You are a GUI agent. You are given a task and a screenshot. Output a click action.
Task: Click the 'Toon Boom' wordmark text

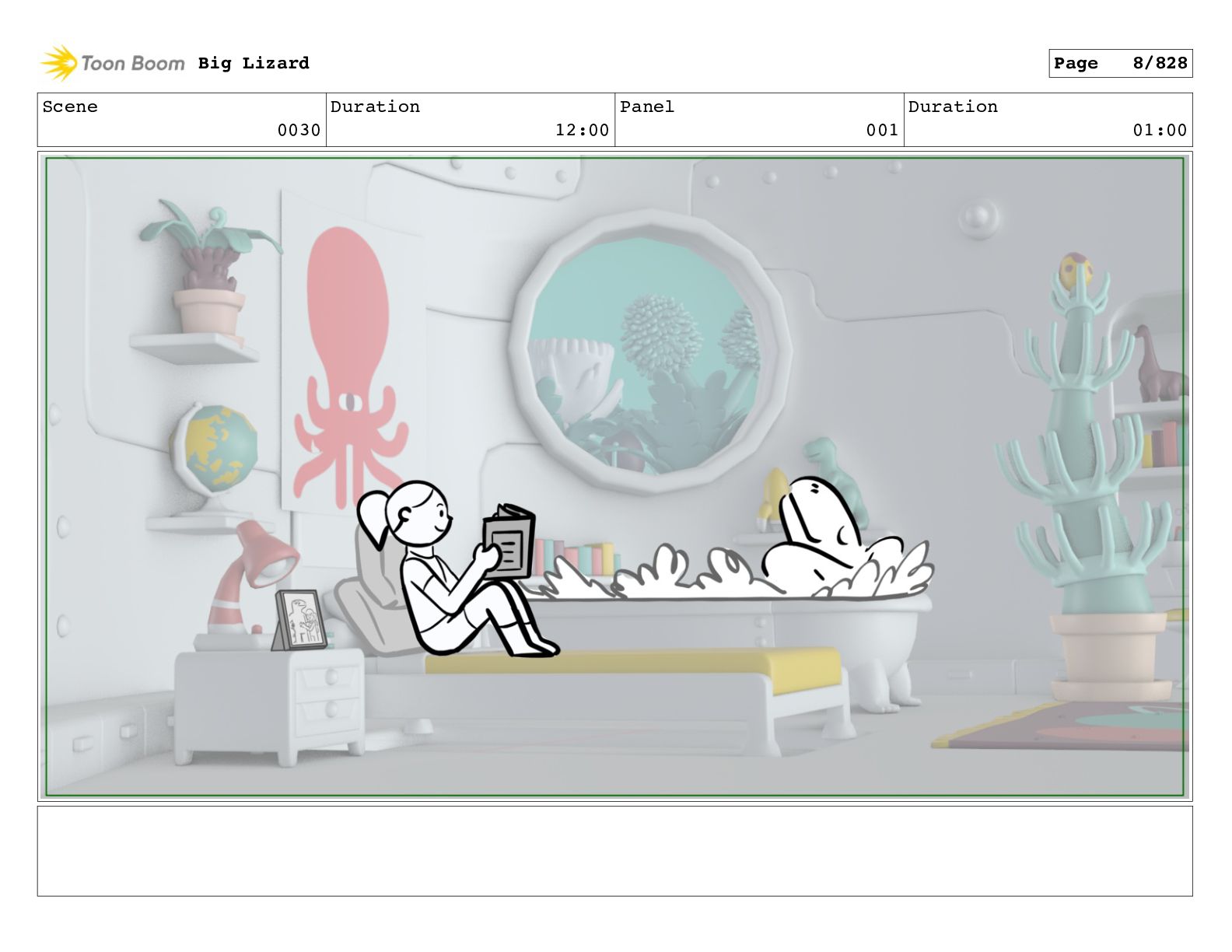tap(133, 63)
